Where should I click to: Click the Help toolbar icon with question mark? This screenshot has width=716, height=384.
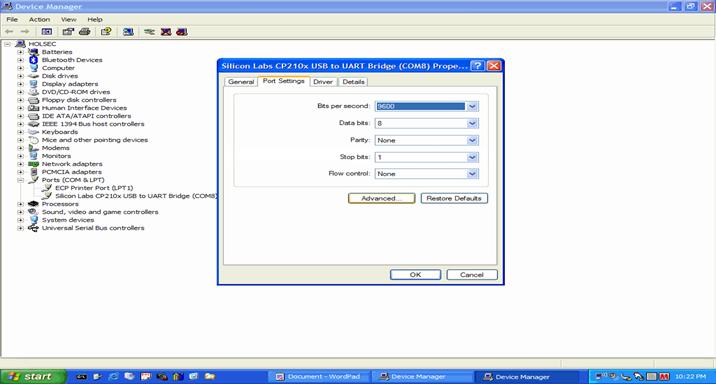106,32
